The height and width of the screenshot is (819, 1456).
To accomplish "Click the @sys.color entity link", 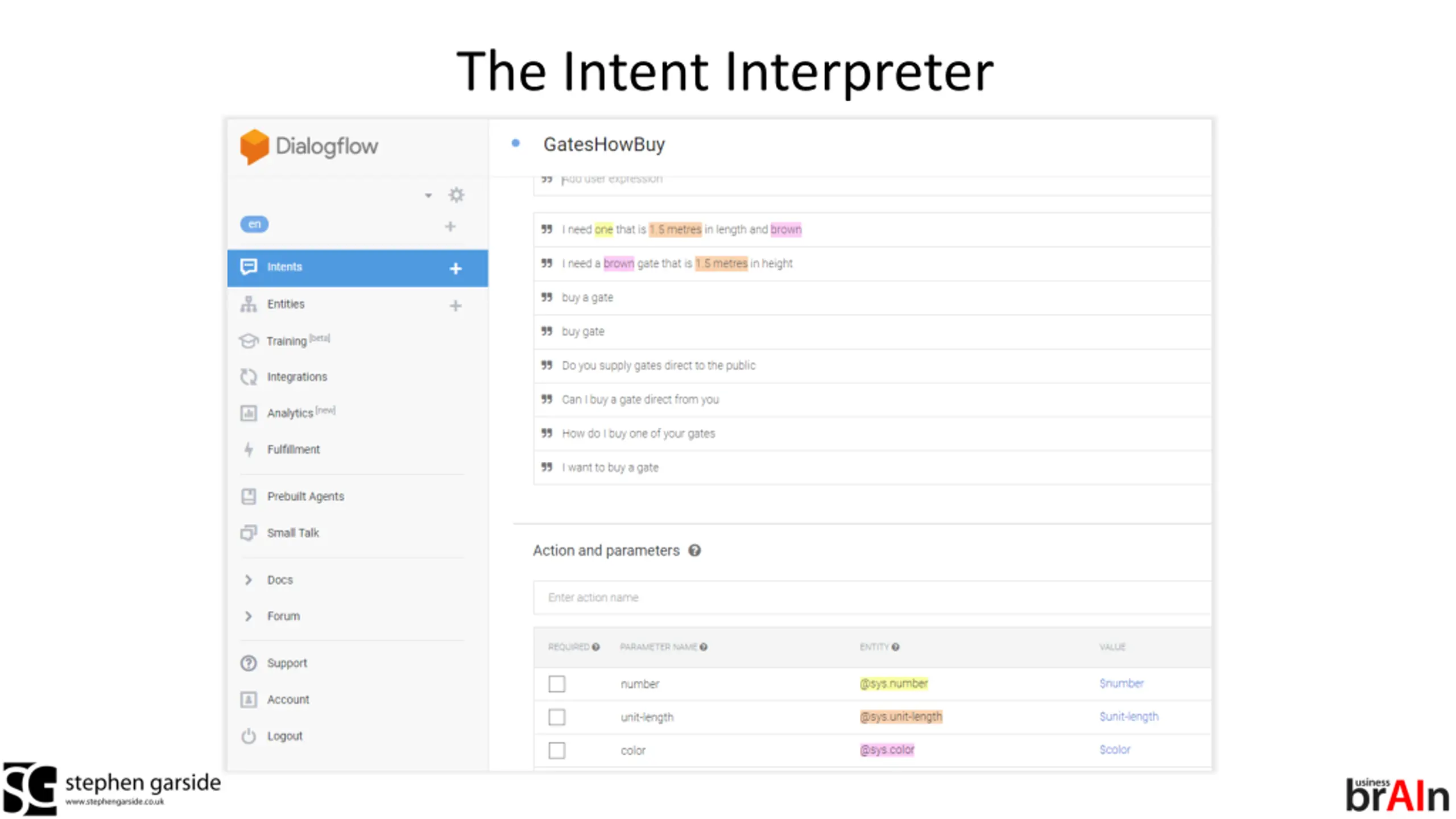I will pos(887,750).
